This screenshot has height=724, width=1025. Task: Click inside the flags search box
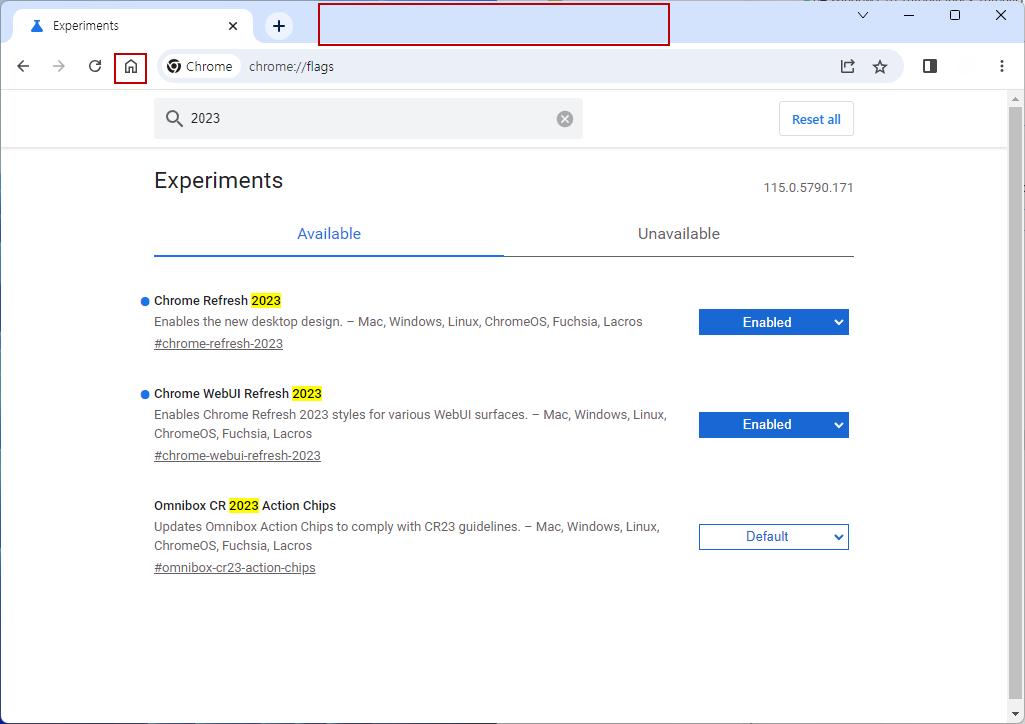tap(368, 118)
